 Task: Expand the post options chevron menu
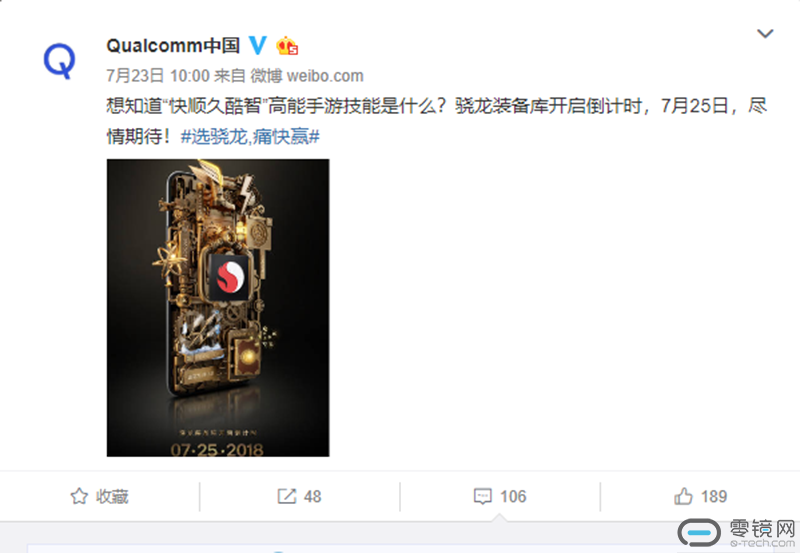[765, 34]
